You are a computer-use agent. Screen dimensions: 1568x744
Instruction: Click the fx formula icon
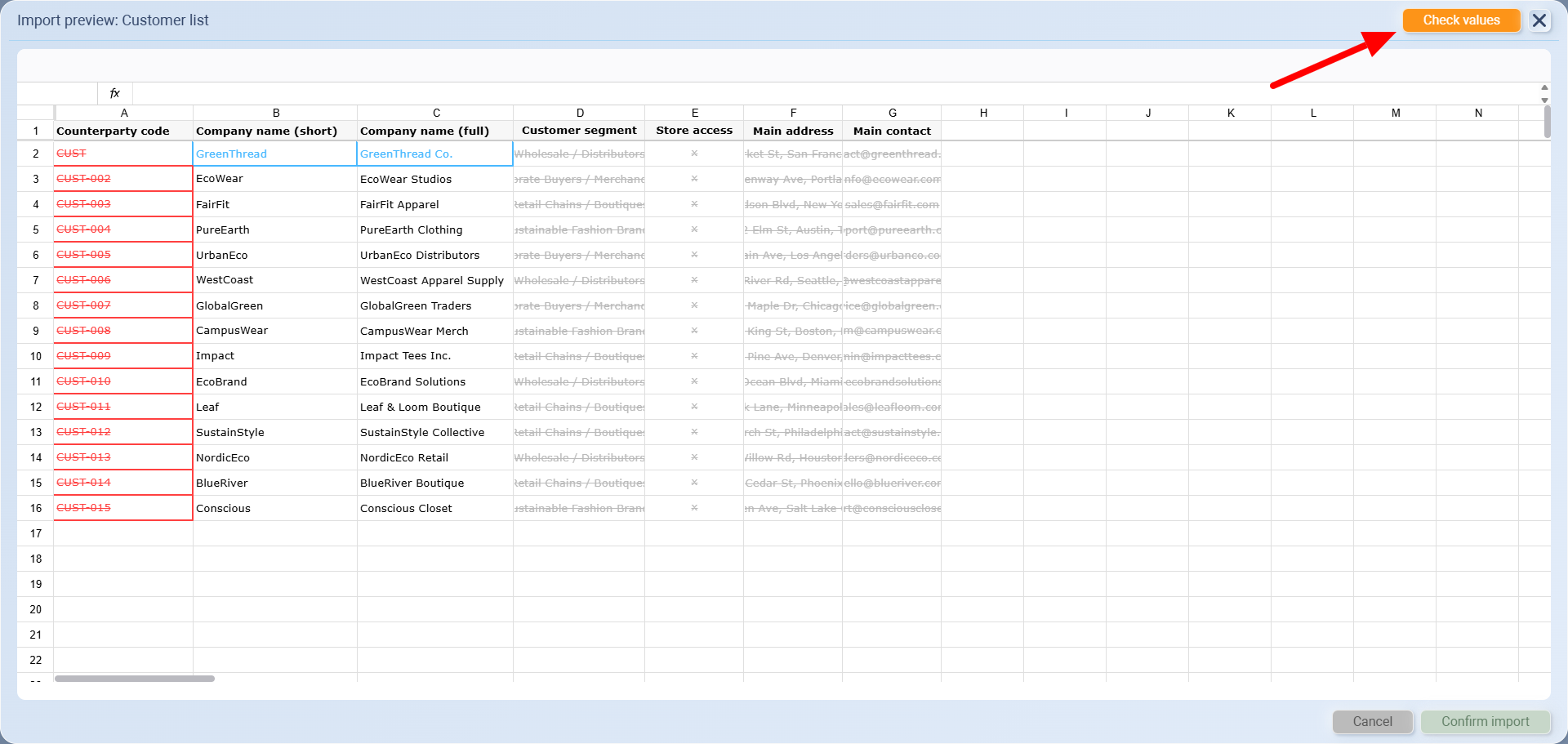tap(115, 93)
